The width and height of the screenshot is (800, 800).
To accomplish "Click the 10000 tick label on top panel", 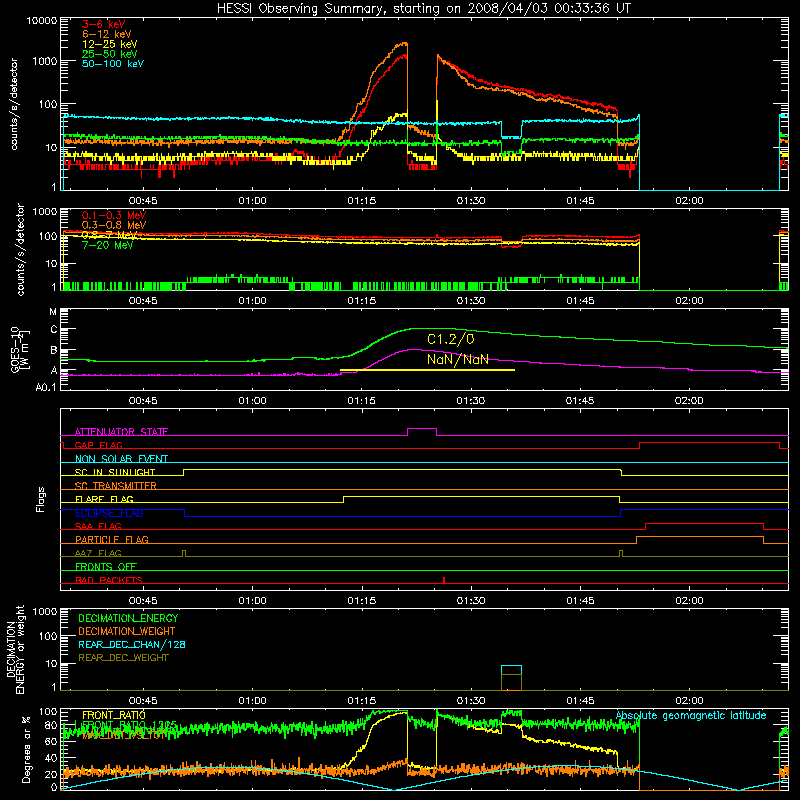I will pyautogui.click(x=42, y=21).
